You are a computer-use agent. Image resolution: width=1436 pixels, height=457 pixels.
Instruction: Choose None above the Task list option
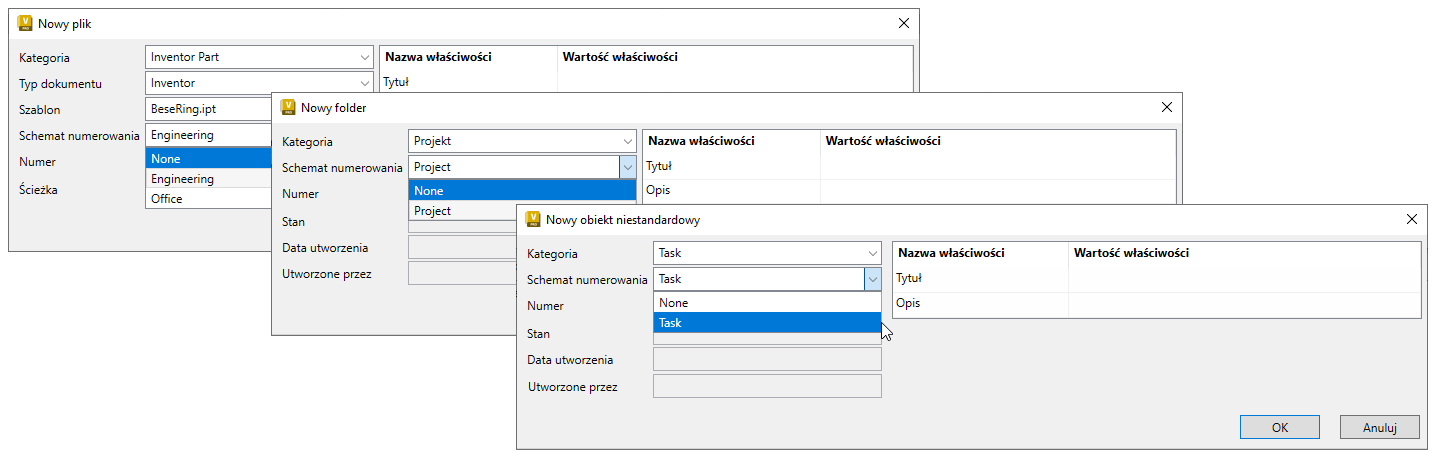pos(766,303)
